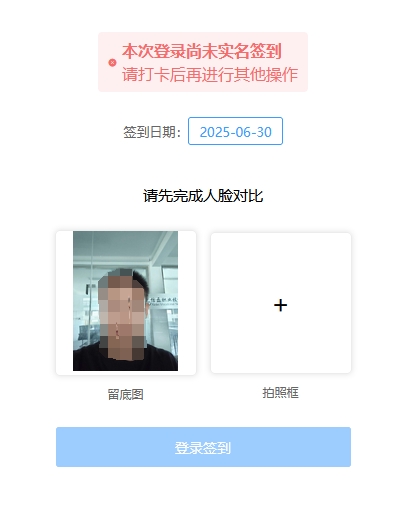Click the 登录签到 button
The height and width of the screenshot is (508, 406).
click(203, 447)
